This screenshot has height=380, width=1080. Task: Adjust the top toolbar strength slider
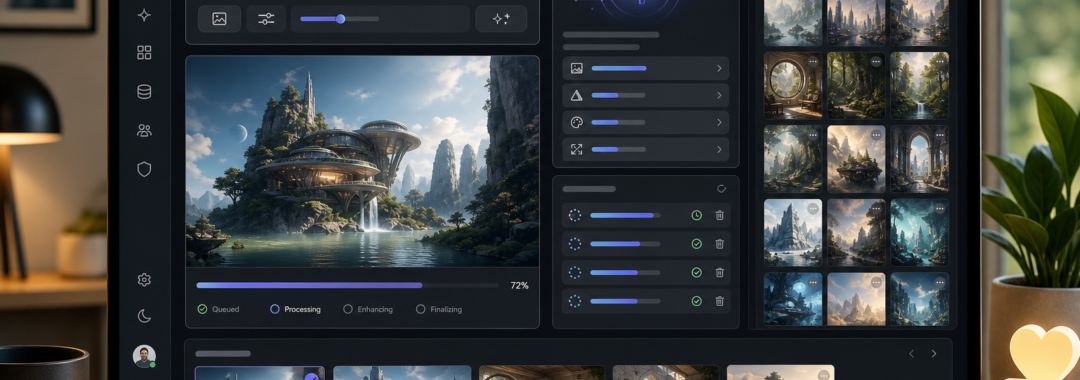(x=340, y=19)
